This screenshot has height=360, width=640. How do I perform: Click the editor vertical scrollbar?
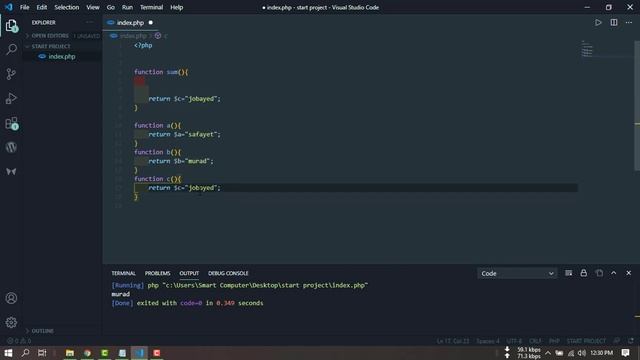point(637,105)
